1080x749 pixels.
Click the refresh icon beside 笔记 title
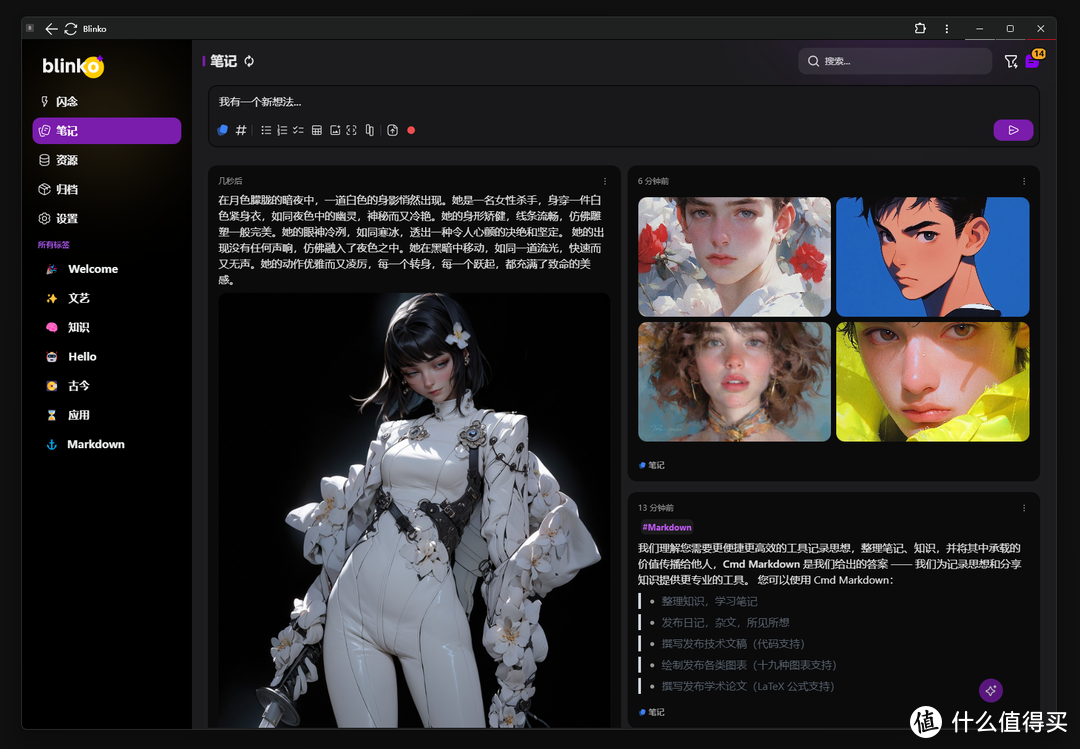pyautogui.click(x=249, y=61)
